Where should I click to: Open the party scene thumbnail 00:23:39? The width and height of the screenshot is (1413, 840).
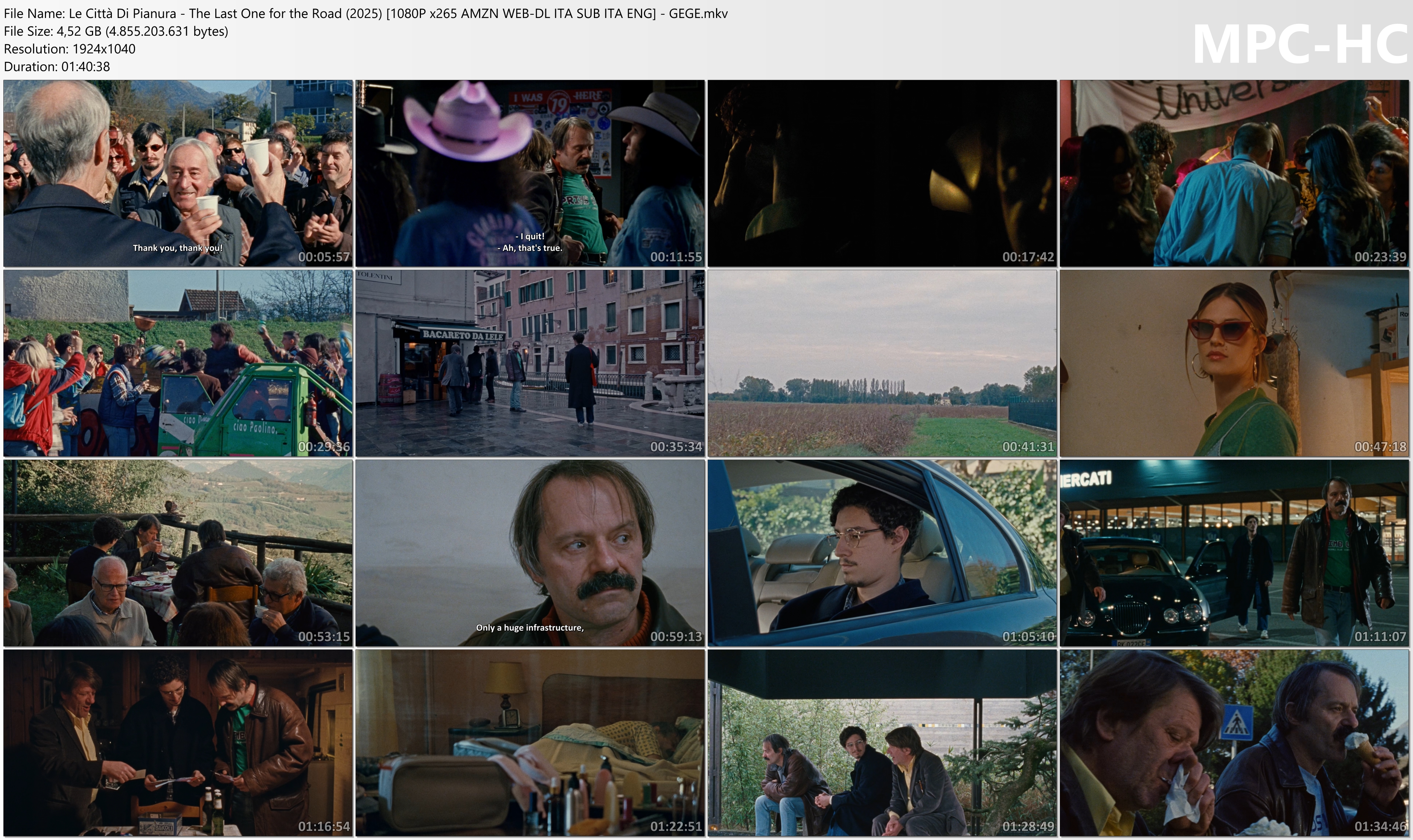pos(1234,173)
